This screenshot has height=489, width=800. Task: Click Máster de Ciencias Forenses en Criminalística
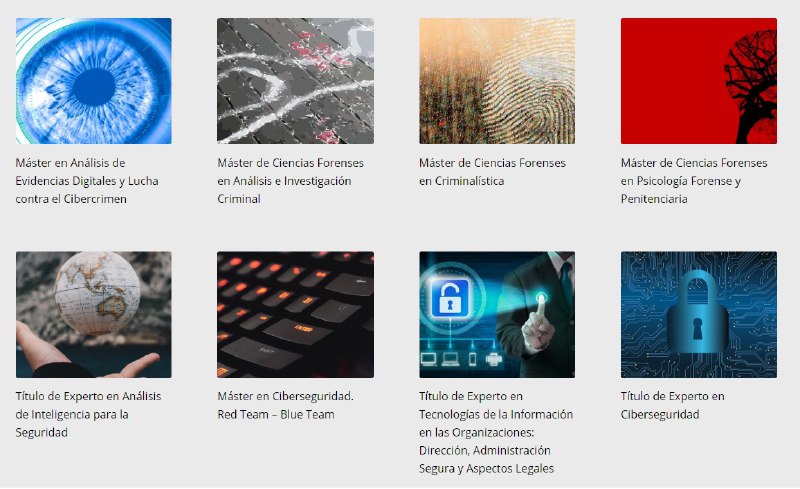tap(492, 172)
